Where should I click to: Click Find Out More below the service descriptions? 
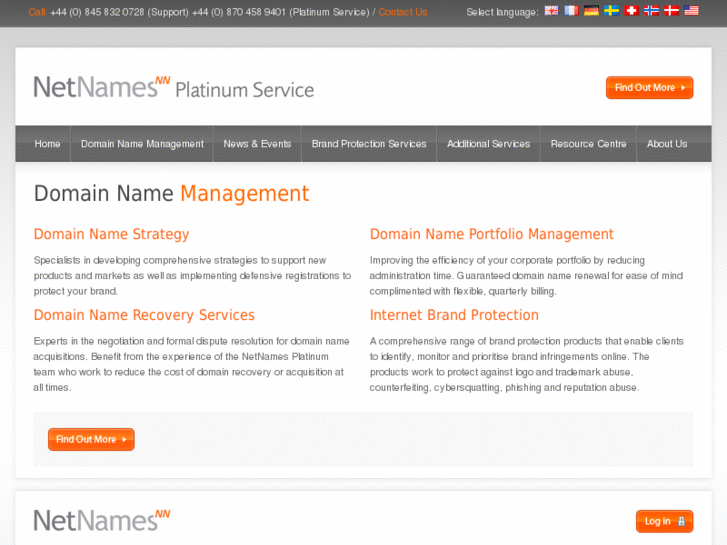click(x=91, y=439)
